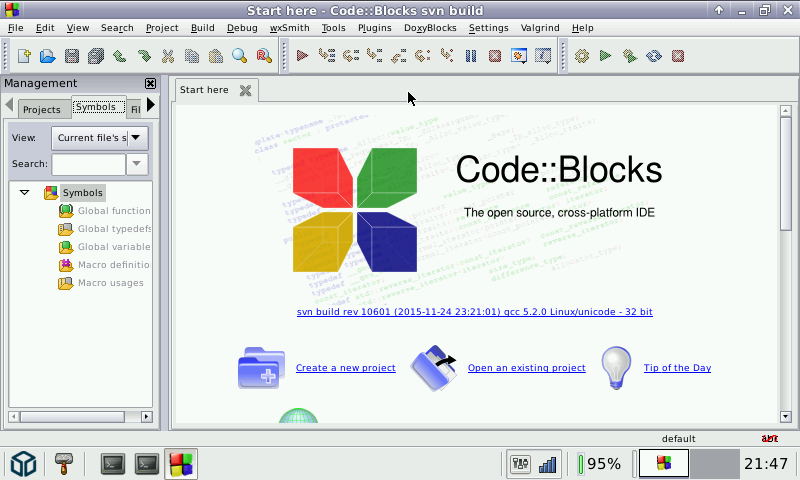Open the taskbar application menu cube icon
Image resolution: width=800 pixels, height=480 pixels.
23,464
